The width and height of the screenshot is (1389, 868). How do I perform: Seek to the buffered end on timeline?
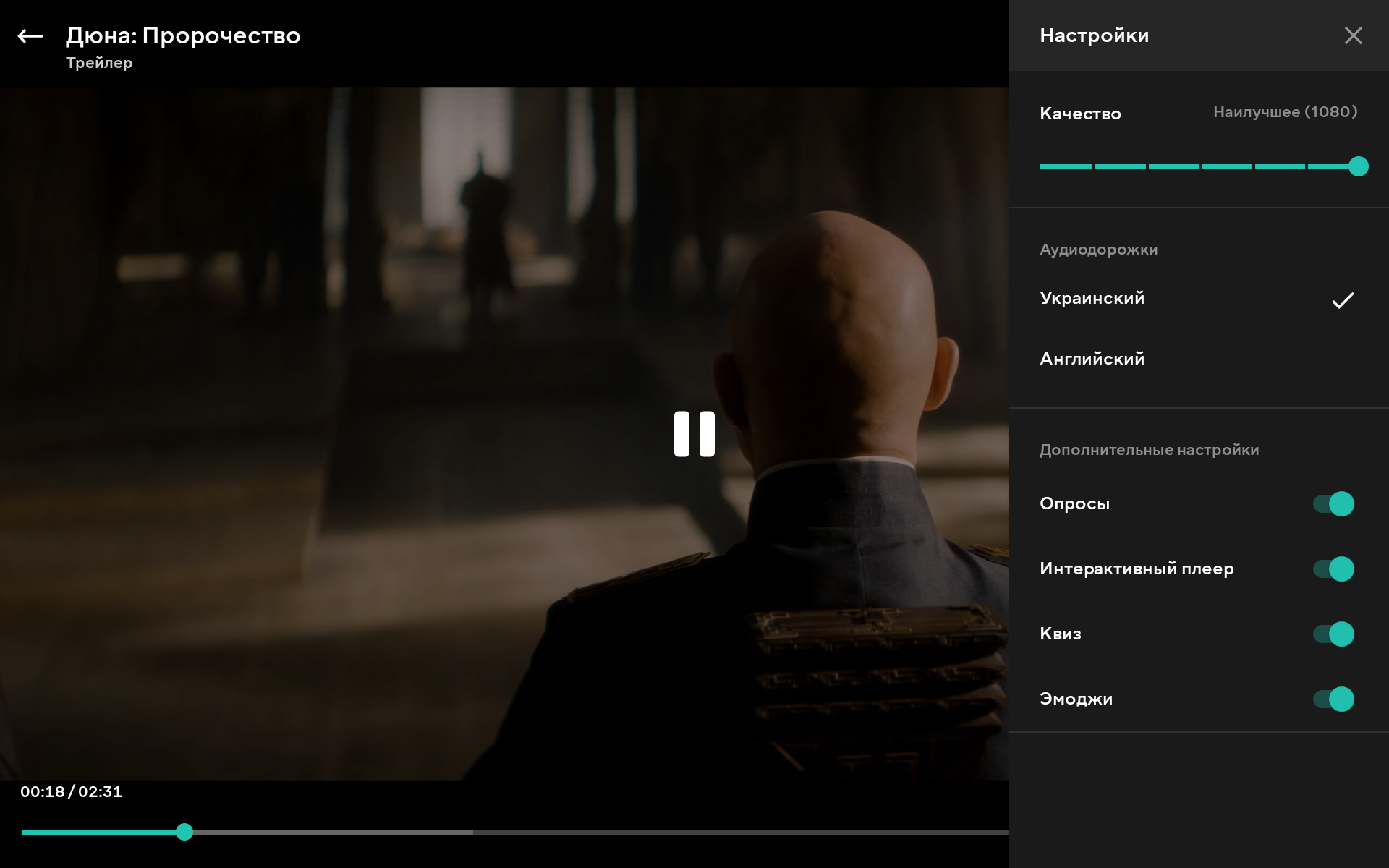472,833
